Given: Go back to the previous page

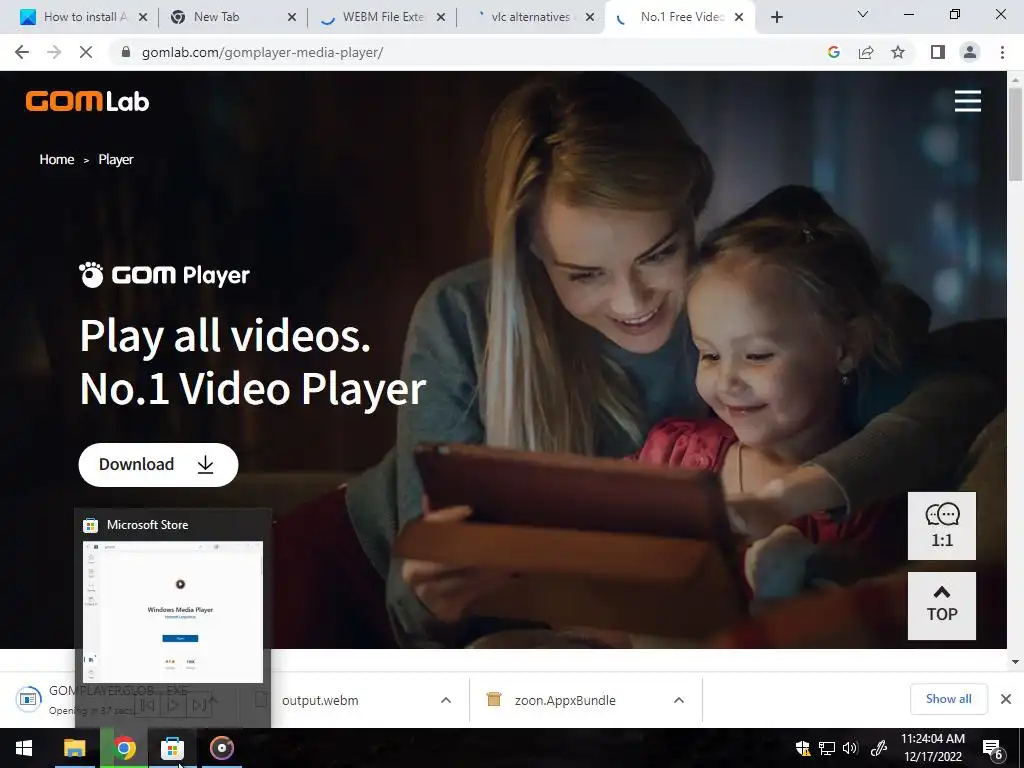Looking at the screenshot, I should tap(22, 52).
